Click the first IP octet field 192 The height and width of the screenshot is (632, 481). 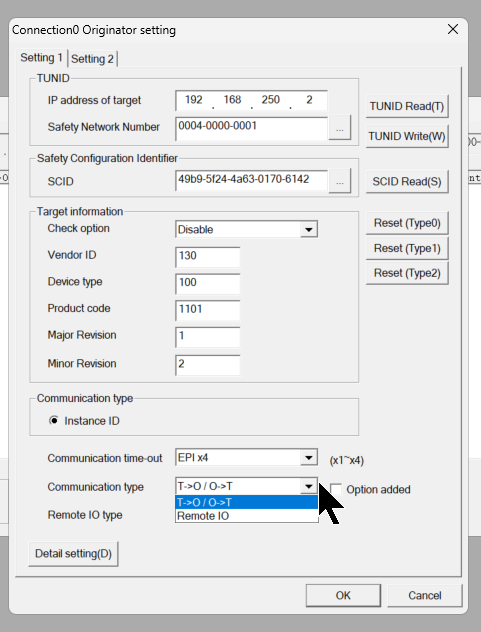[194, 100]
